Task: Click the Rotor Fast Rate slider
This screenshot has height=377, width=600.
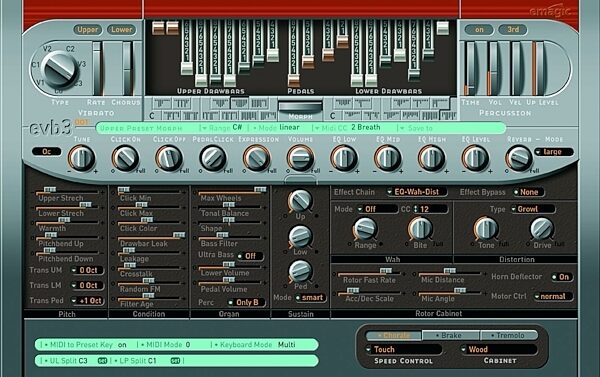Action: point(369,272)
